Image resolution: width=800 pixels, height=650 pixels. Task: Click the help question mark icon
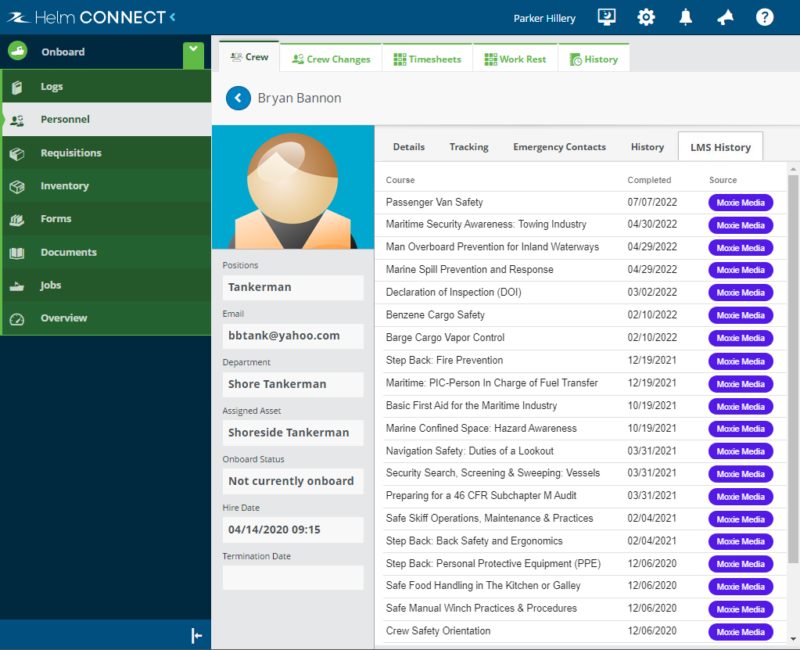(765, 17)
